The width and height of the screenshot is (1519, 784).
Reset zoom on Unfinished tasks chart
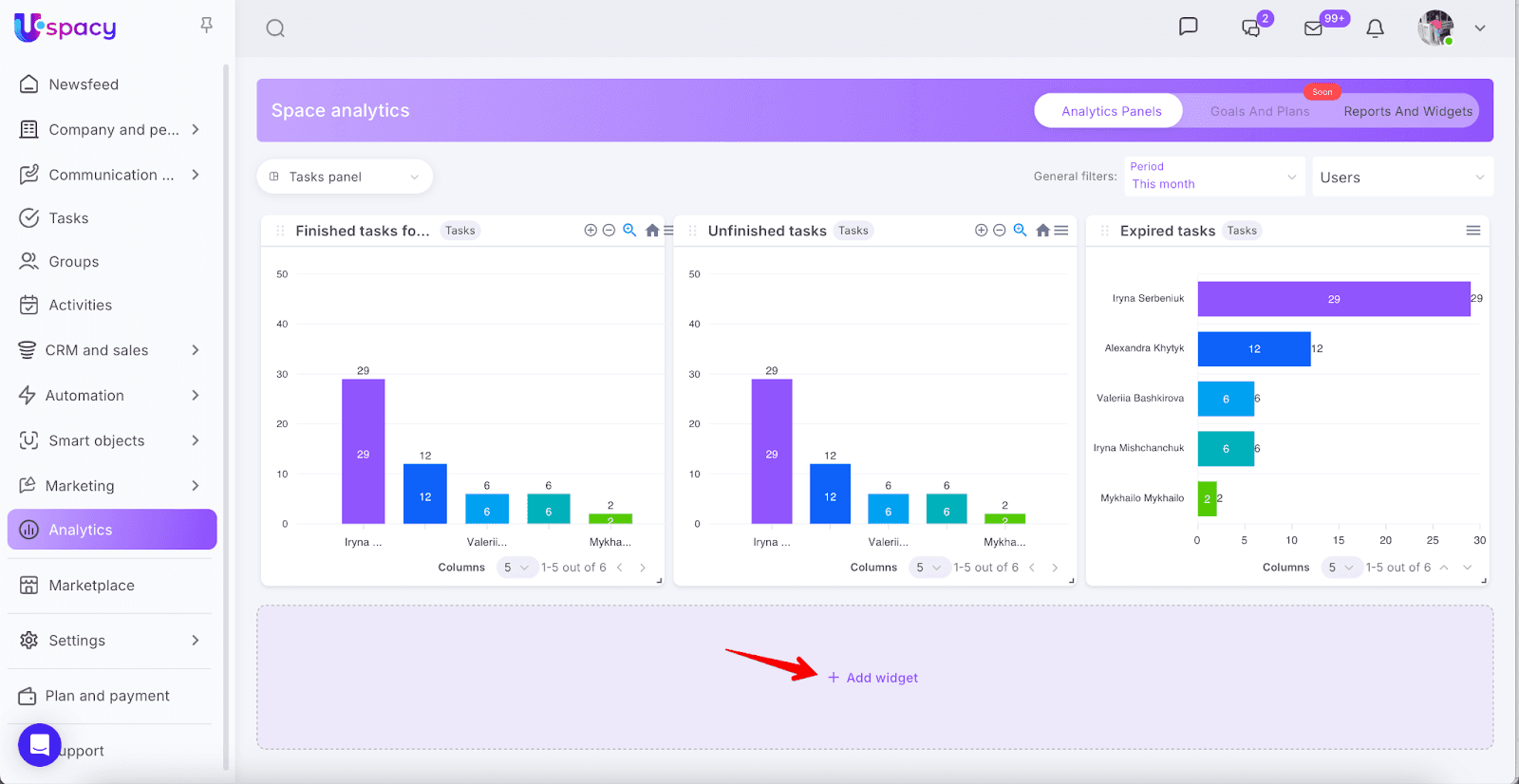[1042, 231]
